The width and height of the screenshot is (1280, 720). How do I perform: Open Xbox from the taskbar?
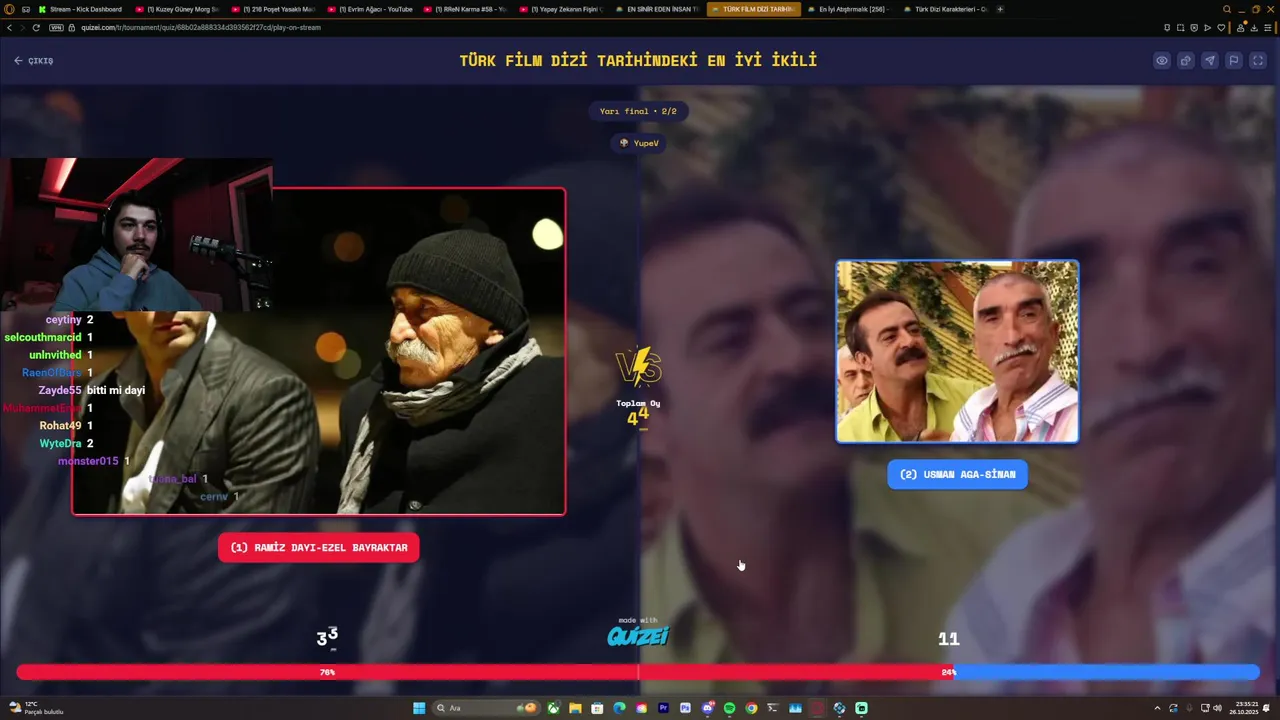tap(553, 708)
